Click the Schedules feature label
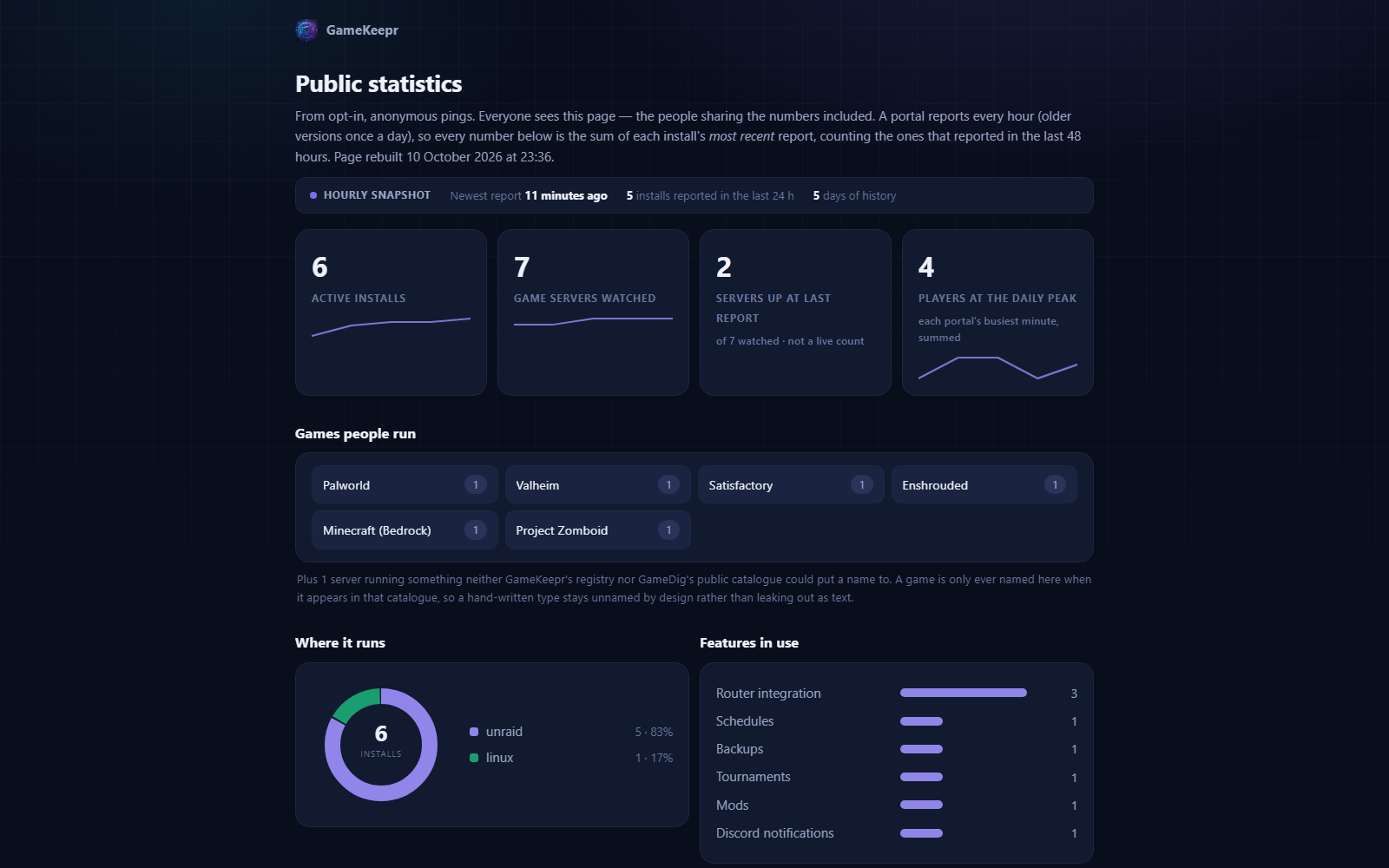 click(745, 721)
